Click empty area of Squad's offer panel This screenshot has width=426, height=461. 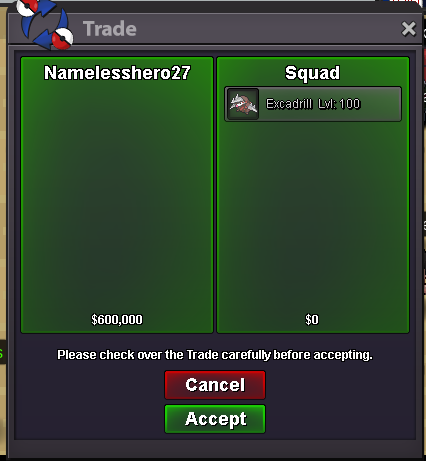tap(313, 217)
